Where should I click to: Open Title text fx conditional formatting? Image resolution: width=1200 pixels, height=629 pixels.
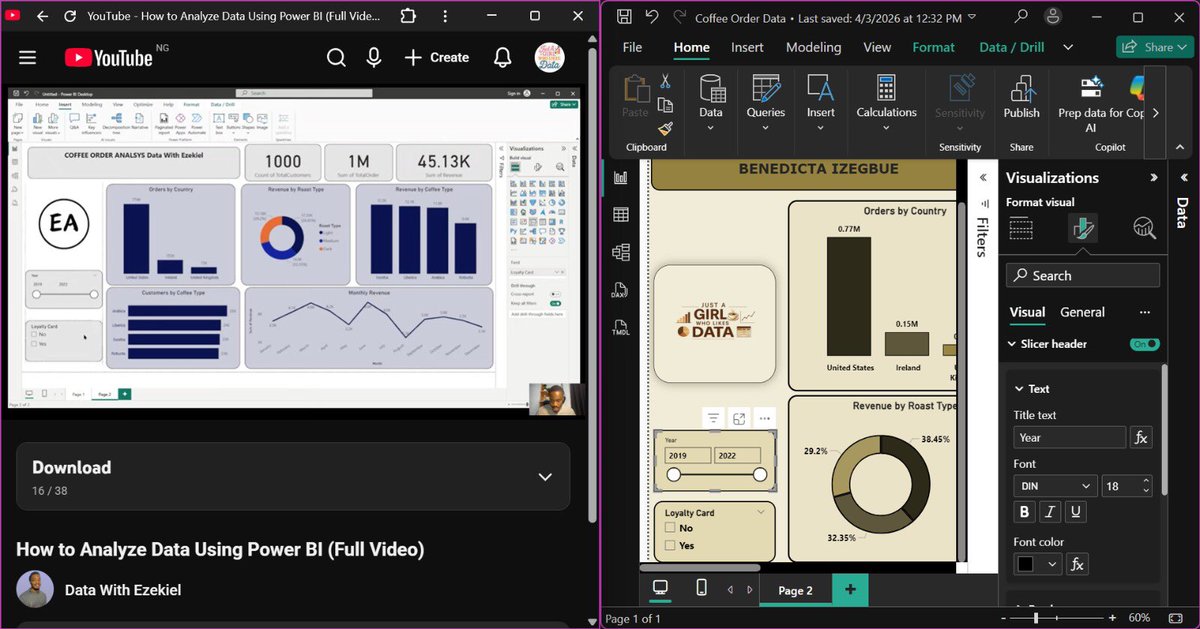pos(1141,437)
